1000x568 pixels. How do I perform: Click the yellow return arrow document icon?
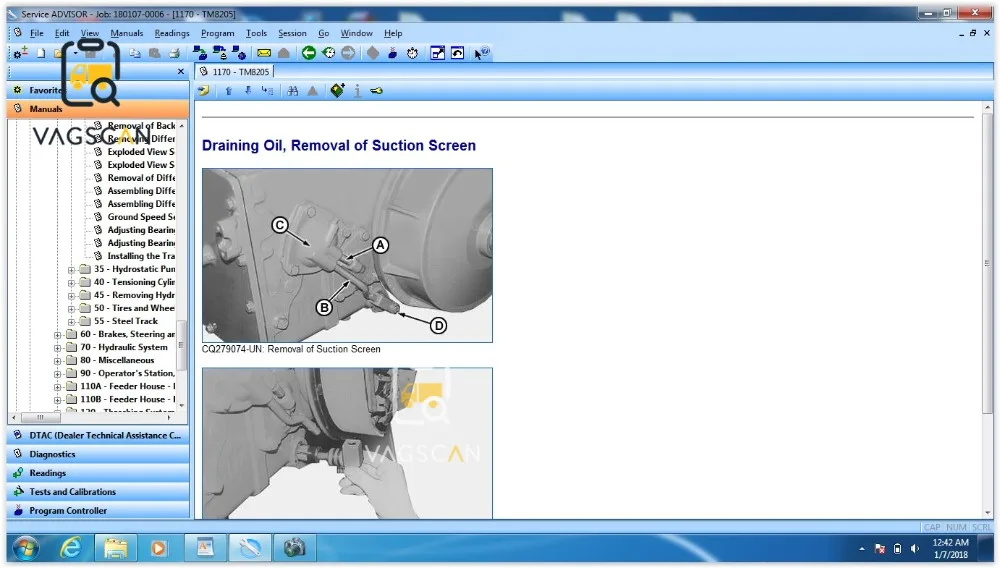[203, 91]
